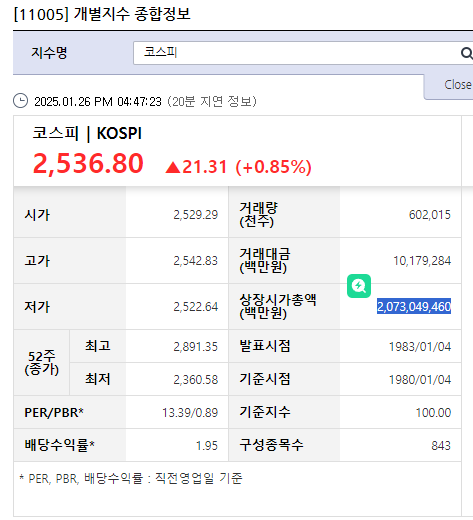Click the 구성종목수 value 843
Image resolution: width=473 pixels, height=520 pixels.
441,446
